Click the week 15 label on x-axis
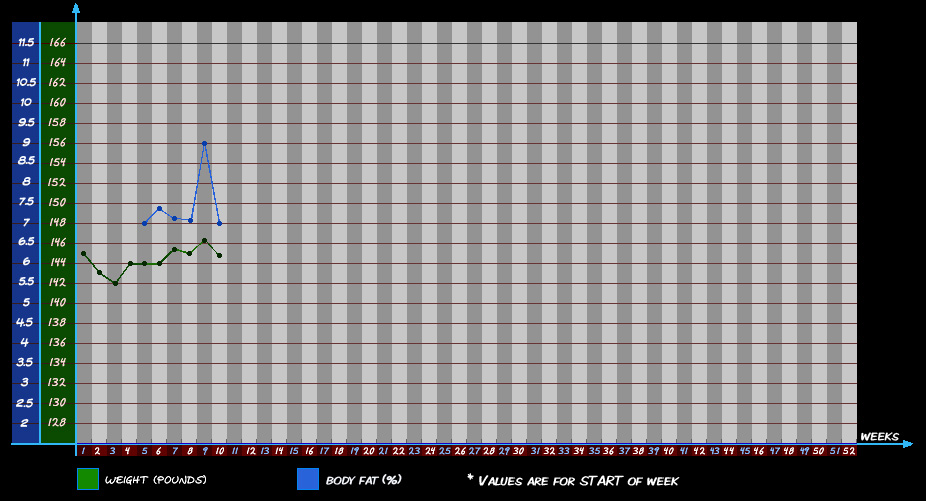This screenshot has width=926, height=501. [x=294, y=451]
